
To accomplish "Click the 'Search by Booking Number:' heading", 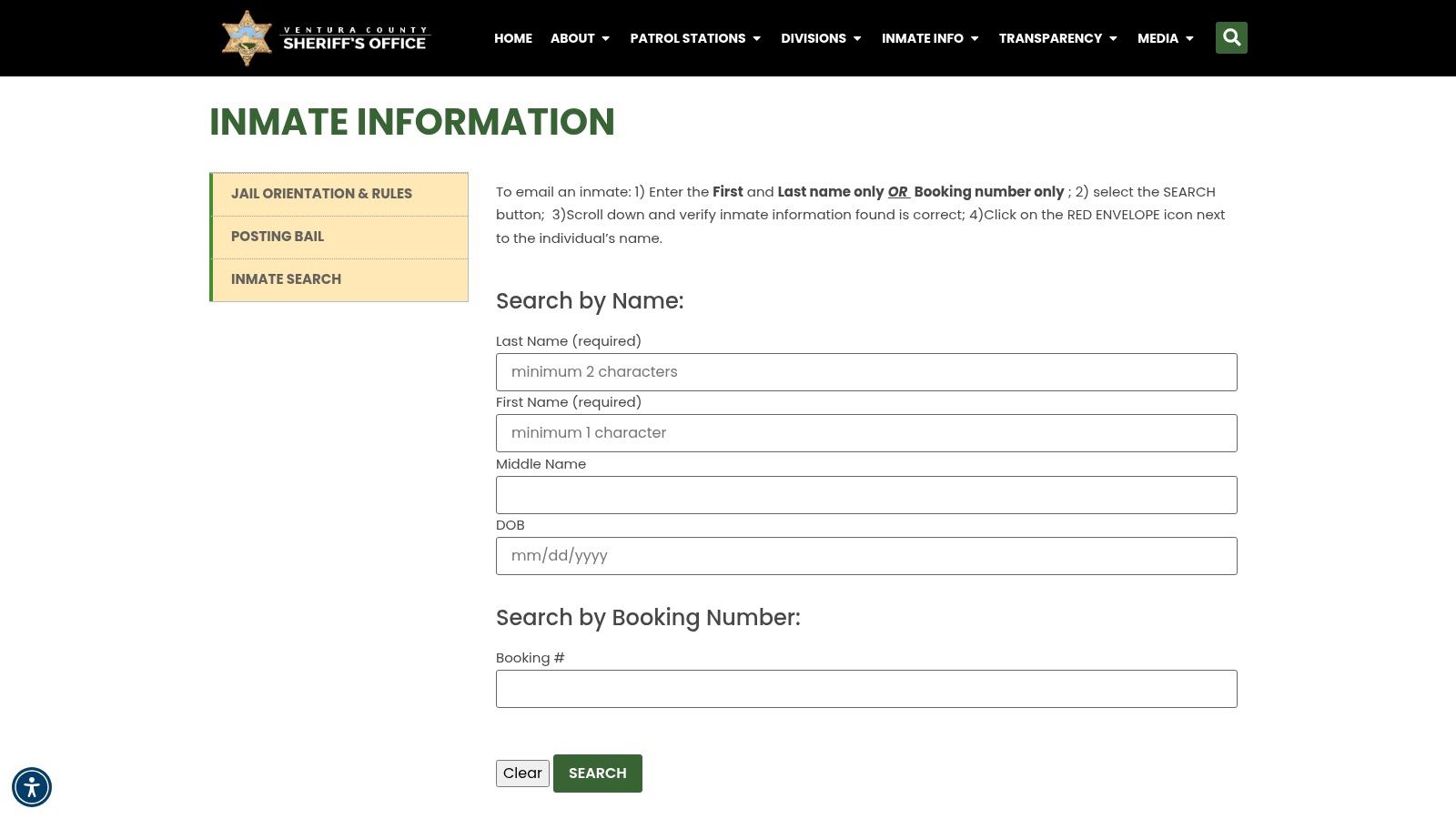I will (x=648, y=618).
